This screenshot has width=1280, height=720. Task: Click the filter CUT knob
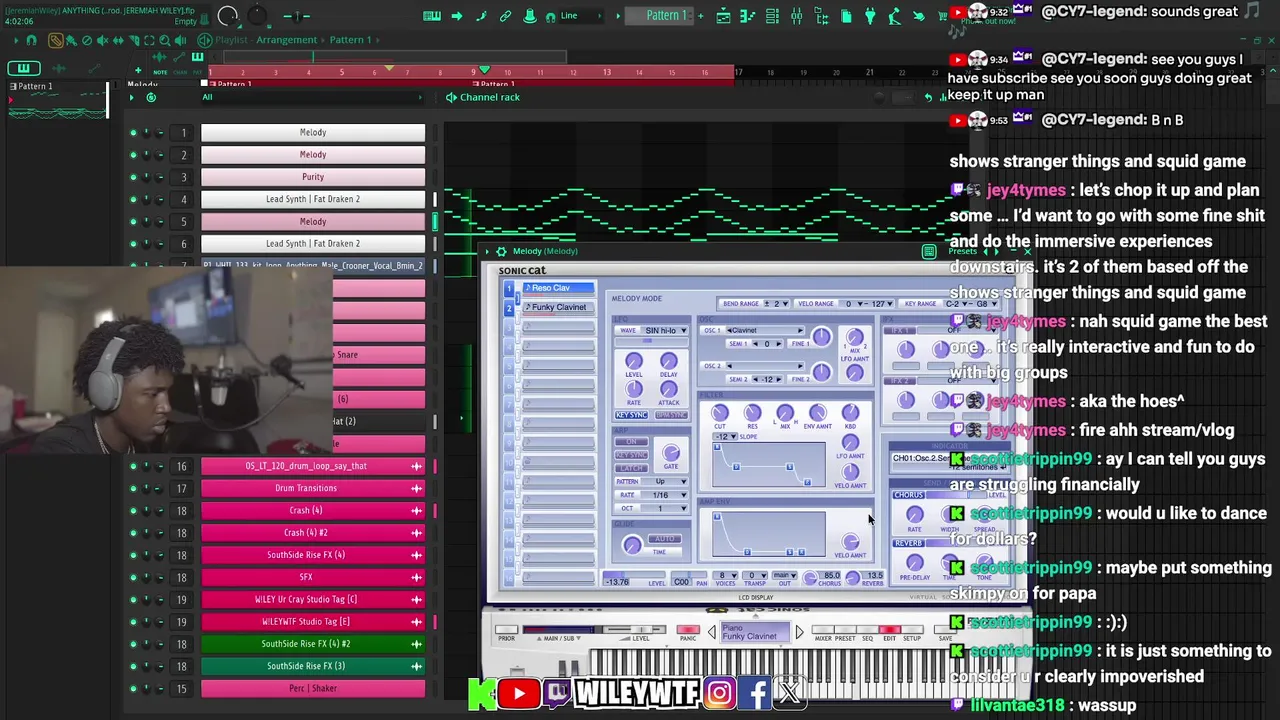pos(720,412)
